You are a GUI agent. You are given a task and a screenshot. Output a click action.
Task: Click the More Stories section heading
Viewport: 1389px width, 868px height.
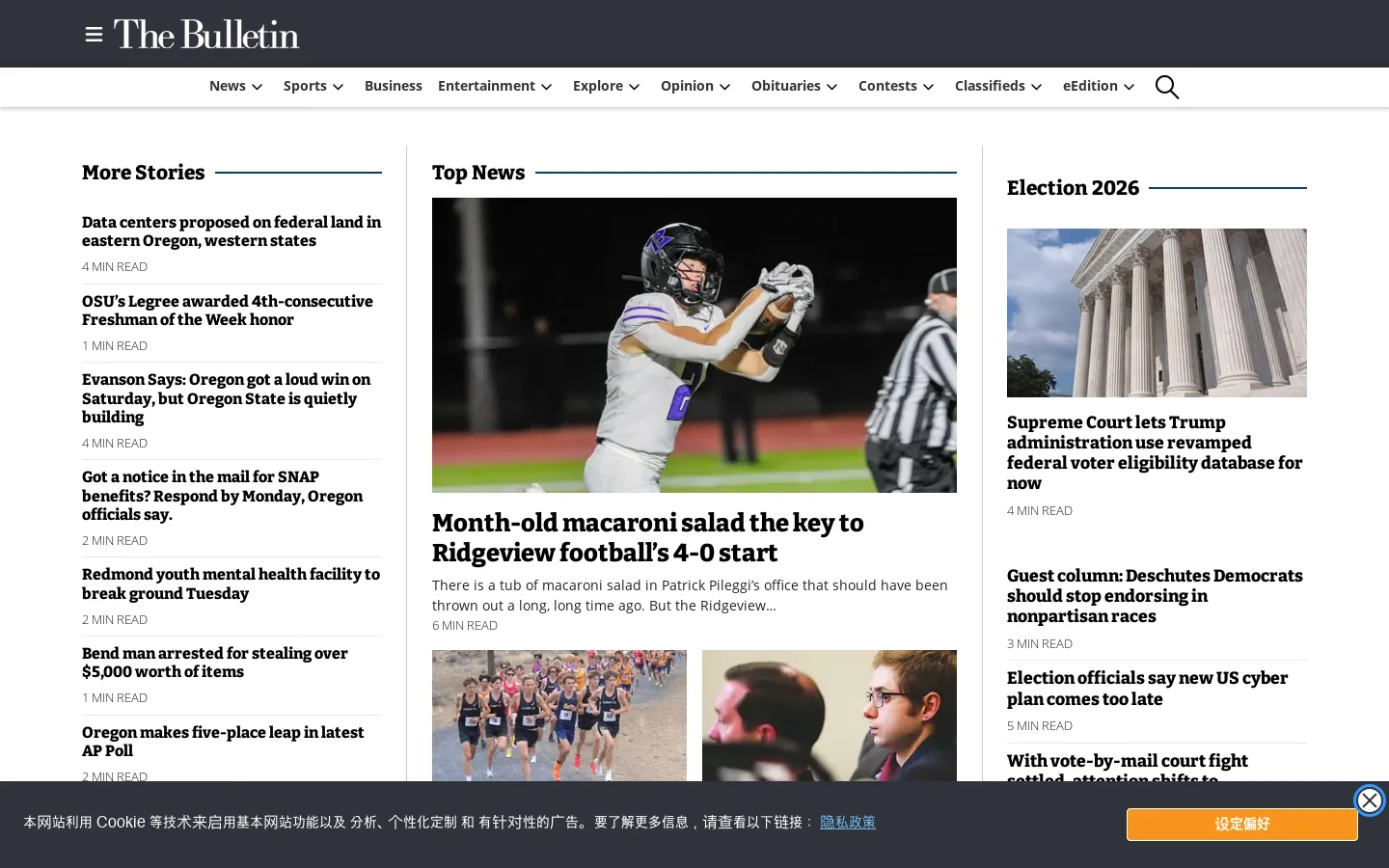(x=144, y=173)
